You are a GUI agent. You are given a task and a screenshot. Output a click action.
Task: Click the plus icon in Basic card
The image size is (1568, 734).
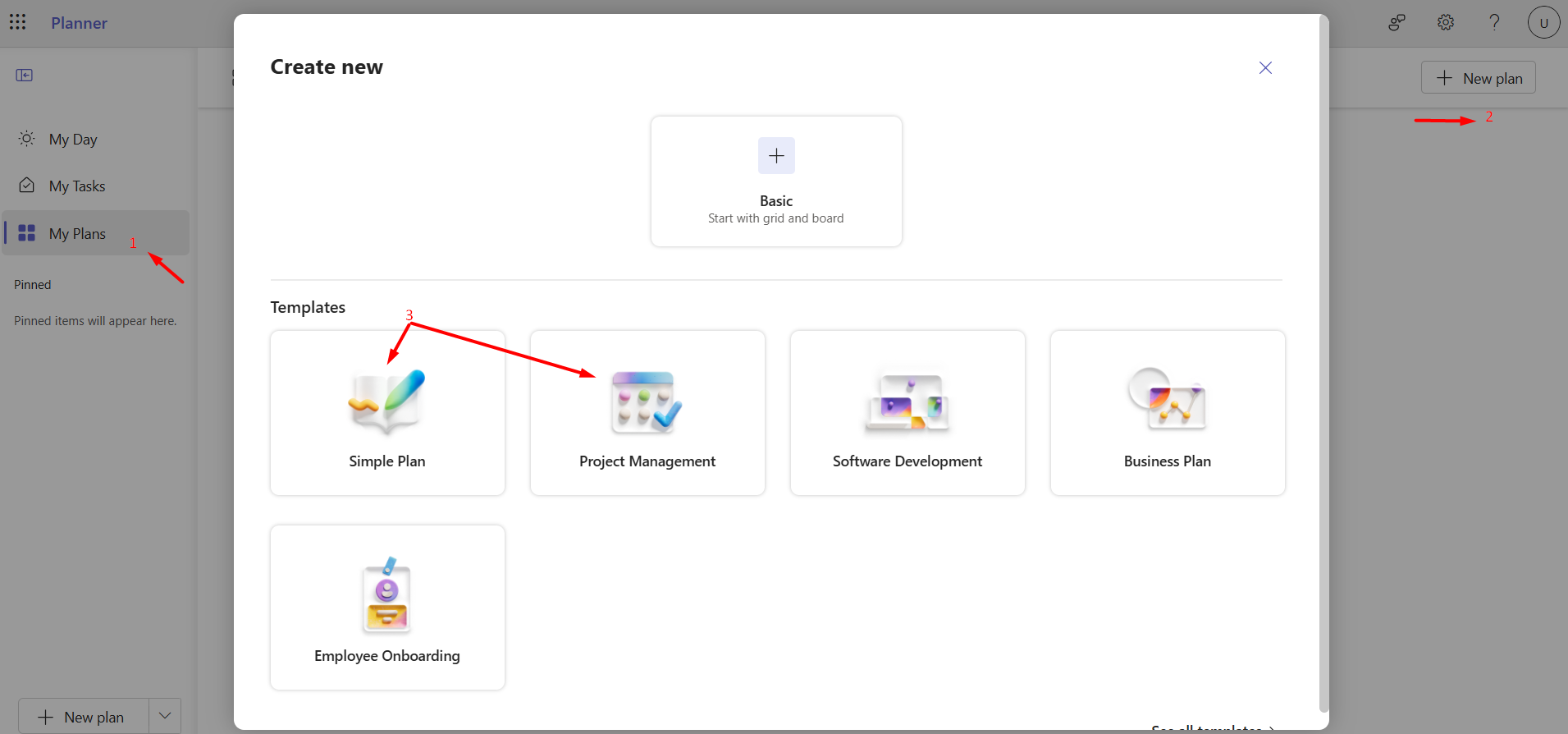tap(776, 156)
